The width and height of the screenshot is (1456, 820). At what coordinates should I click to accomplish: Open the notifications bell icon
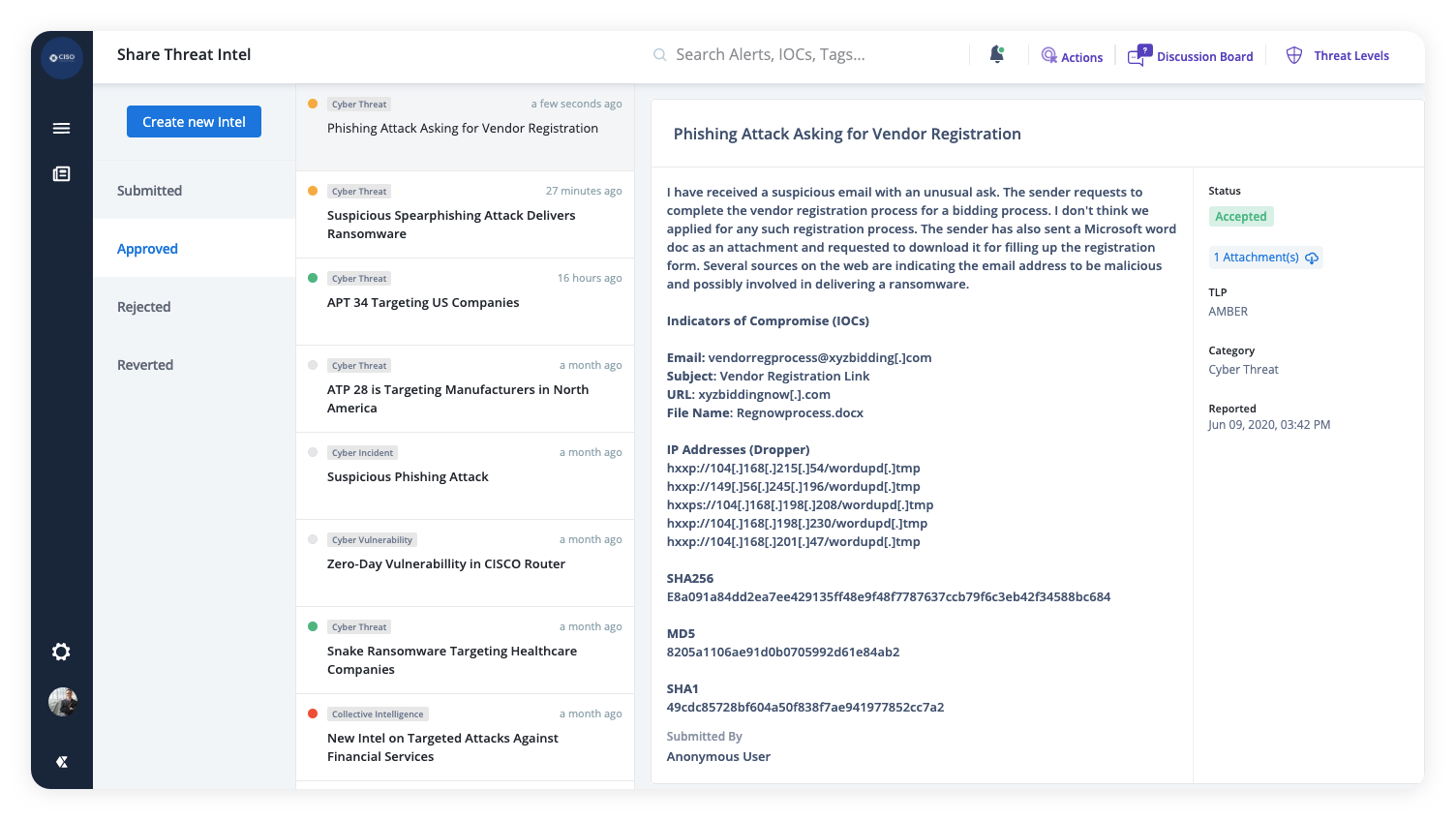click(997, 54)
